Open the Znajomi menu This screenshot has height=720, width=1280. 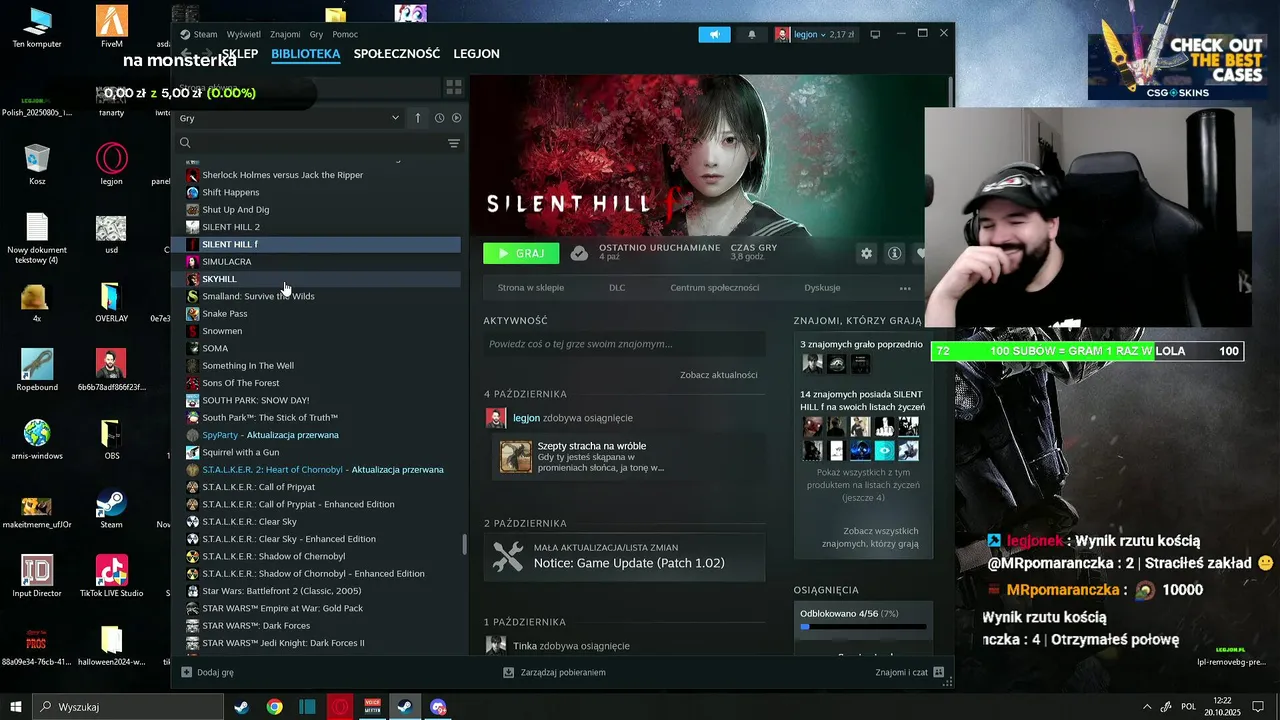click(285, 34)
